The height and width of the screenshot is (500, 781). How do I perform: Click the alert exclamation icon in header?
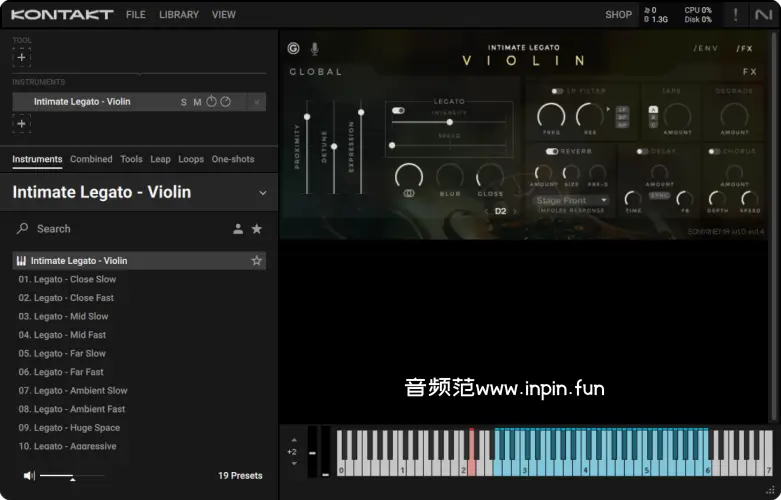[x=735, y=14]
